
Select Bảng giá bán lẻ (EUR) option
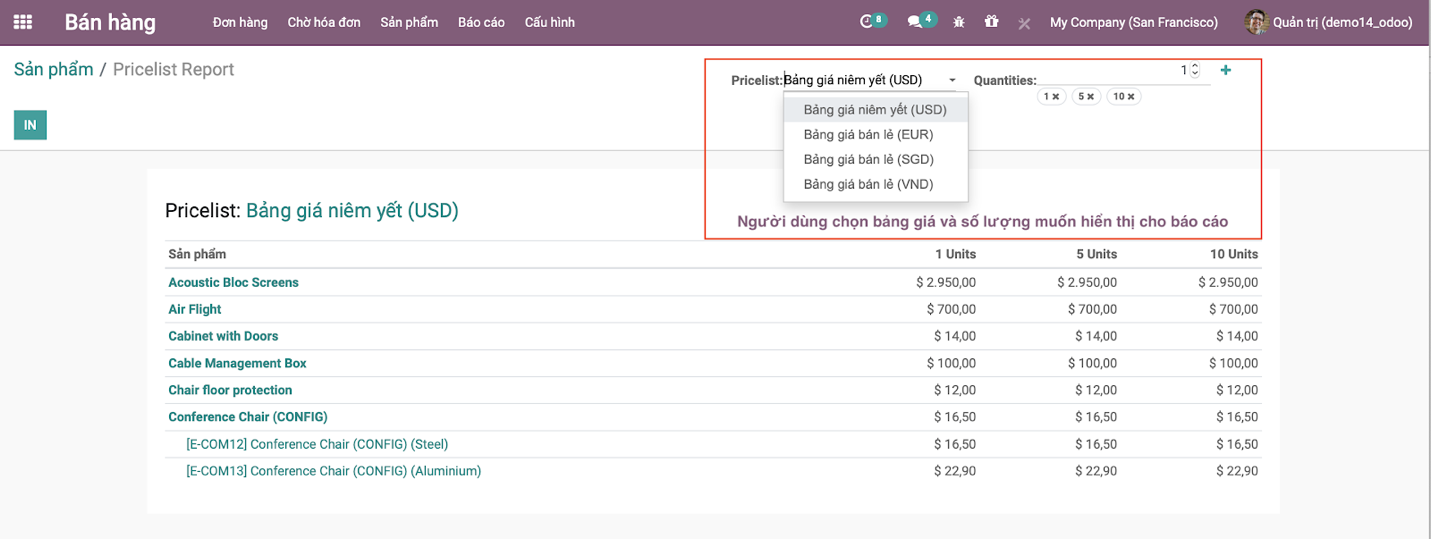pos(867,134)
